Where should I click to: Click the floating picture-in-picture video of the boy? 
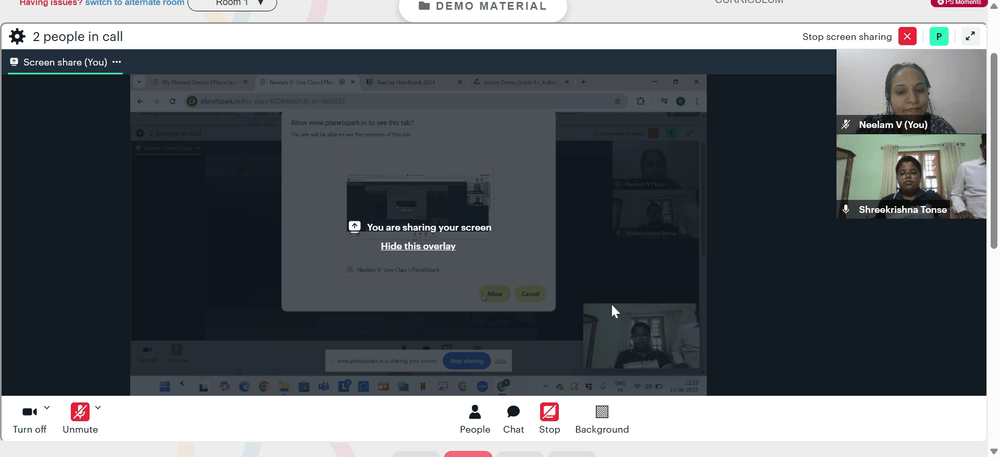click(641, 336)
